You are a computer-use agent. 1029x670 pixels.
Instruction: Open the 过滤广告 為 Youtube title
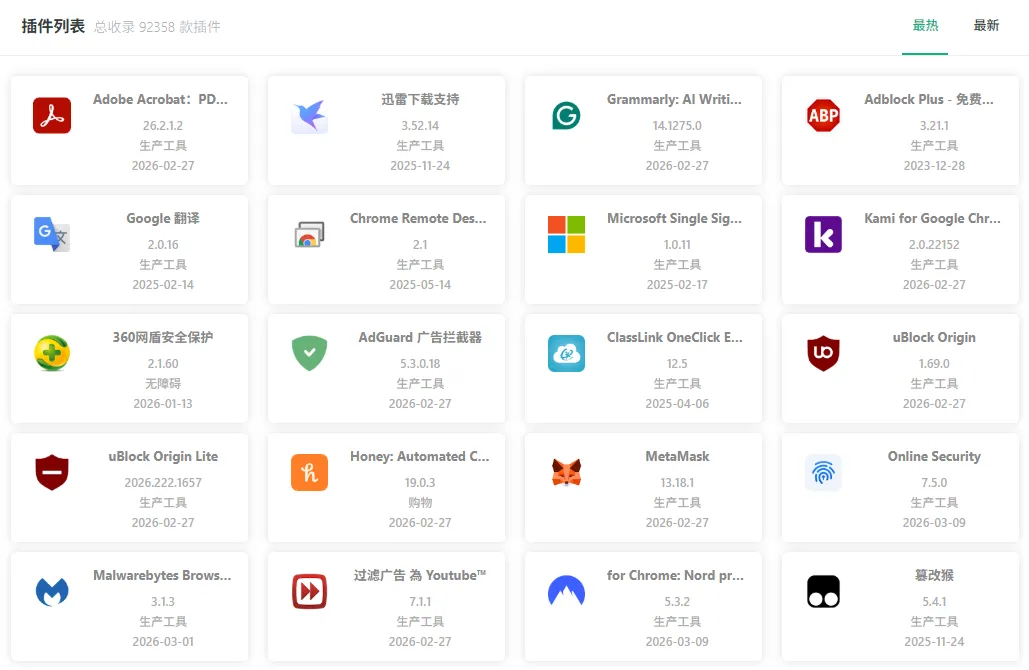(x=420, y=576)
